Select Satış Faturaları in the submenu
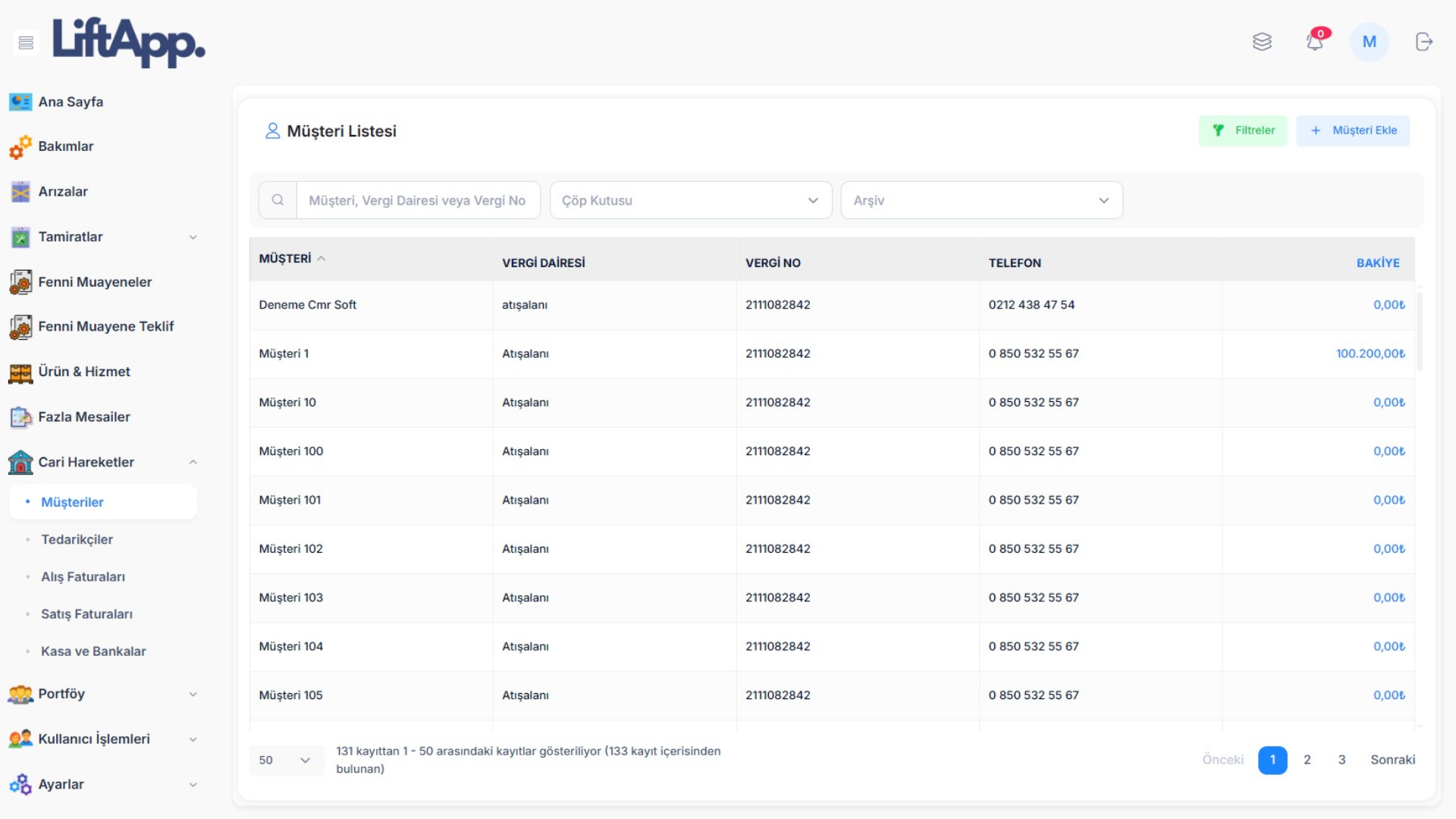Image resolution: width=1456 pixels, height=819 pixels. (x=86, y=614)
